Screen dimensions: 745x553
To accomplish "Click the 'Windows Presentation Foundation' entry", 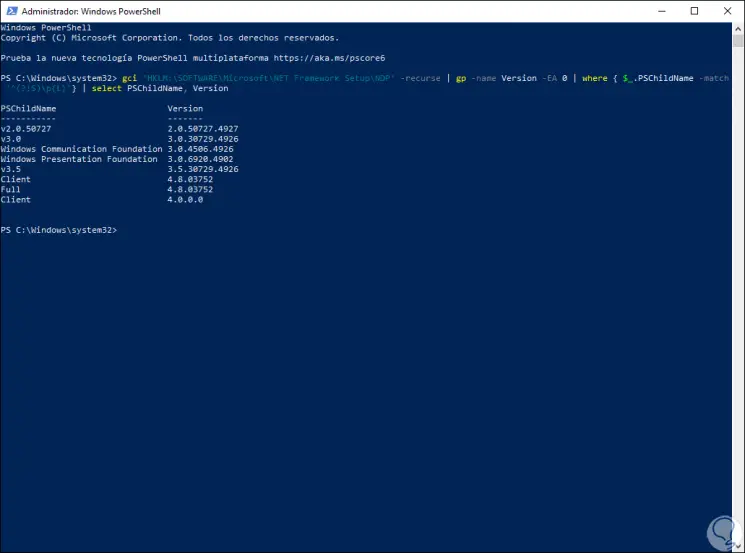I will (79, 159).
